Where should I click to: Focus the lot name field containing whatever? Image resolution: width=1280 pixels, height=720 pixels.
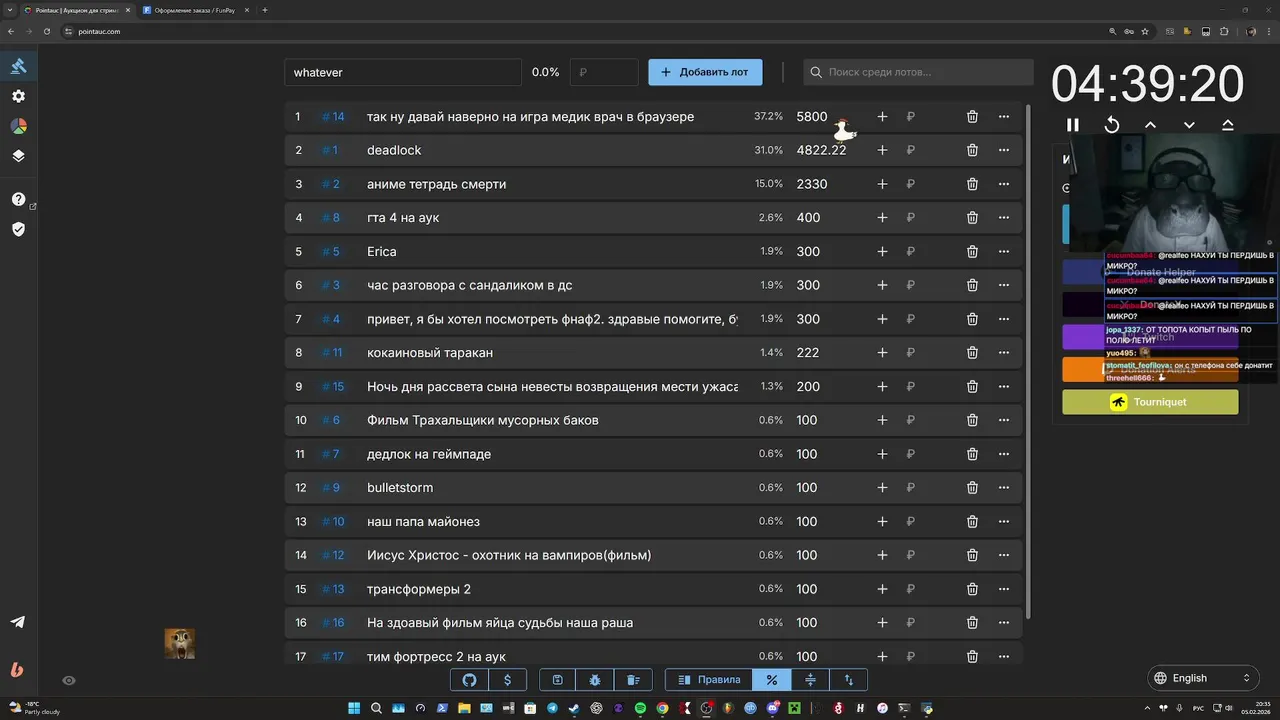tap(403, 72)
